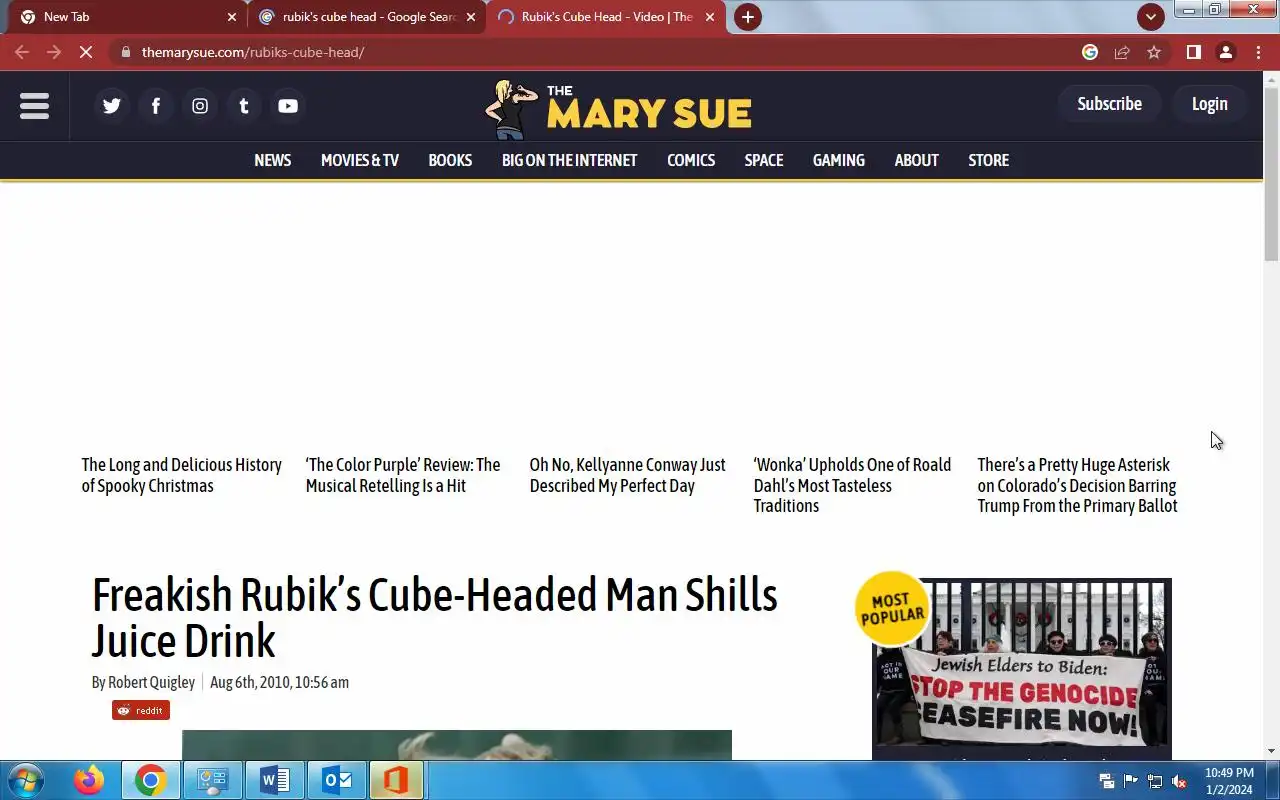This screenshot has width=1280, height=800.
Task: Open the 'Wonka' Roald Dahl article link
Action: click(853, 485)
